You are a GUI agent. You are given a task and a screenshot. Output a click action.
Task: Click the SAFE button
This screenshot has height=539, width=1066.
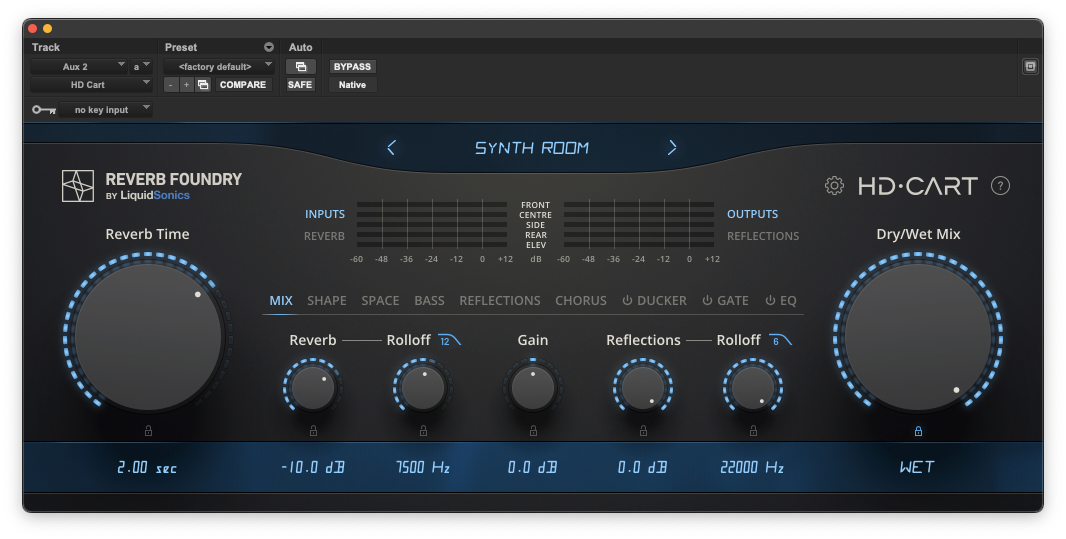point(300,85)
